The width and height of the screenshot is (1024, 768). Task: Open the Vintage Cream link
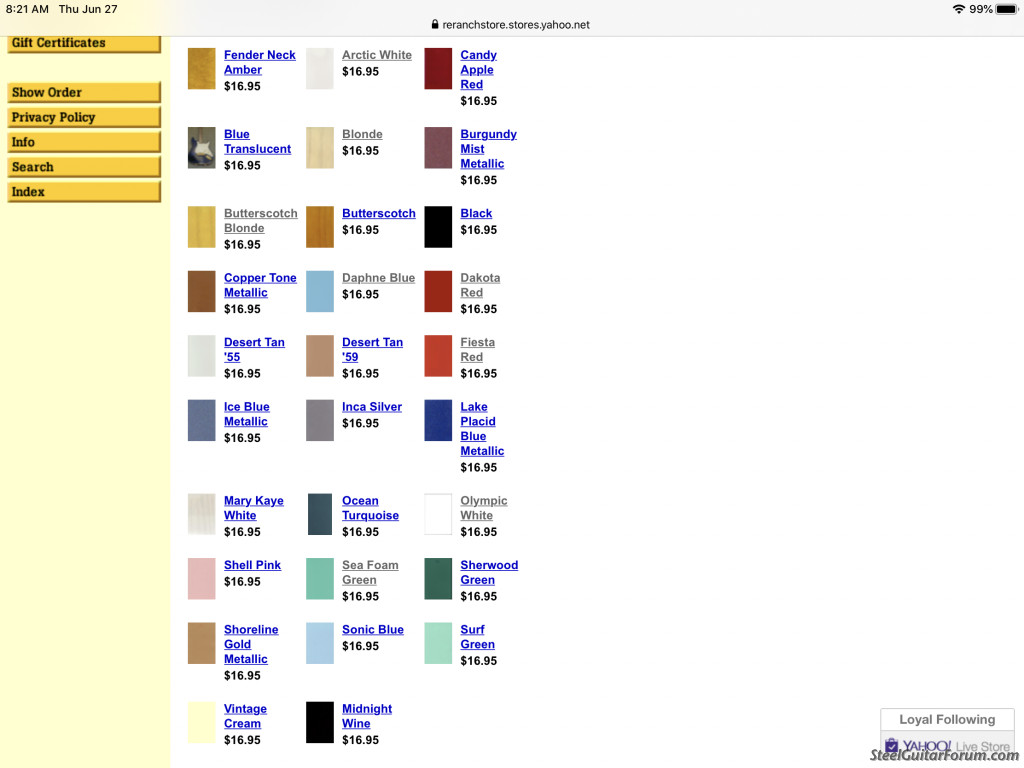click(x=245, y=716)
